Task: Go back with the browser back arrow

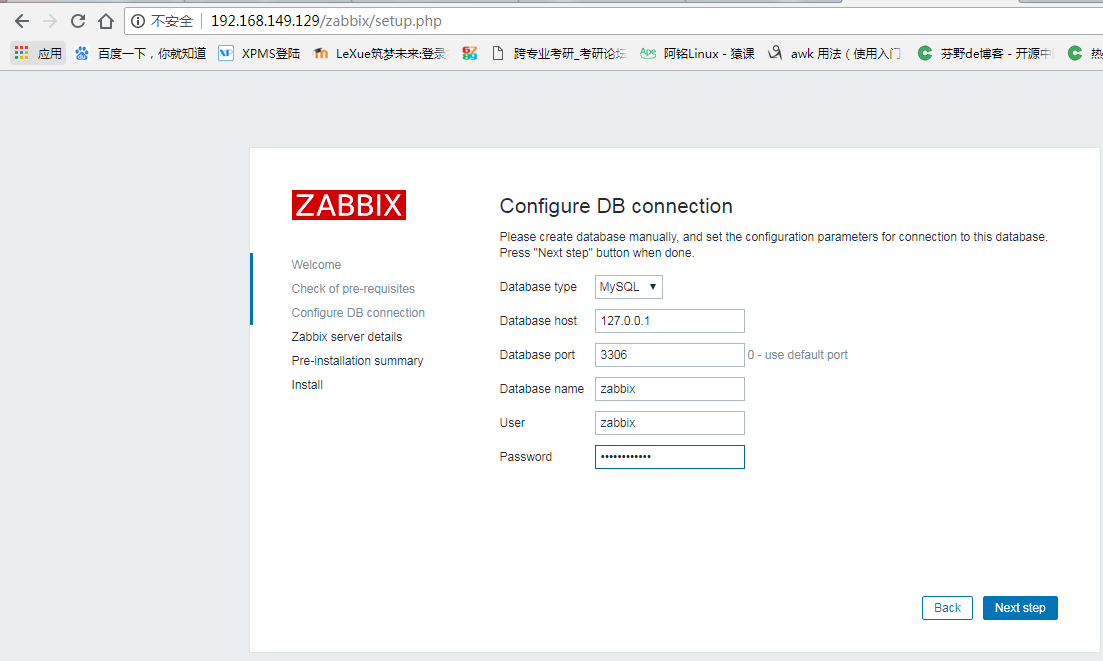Action: click(22, 21)
